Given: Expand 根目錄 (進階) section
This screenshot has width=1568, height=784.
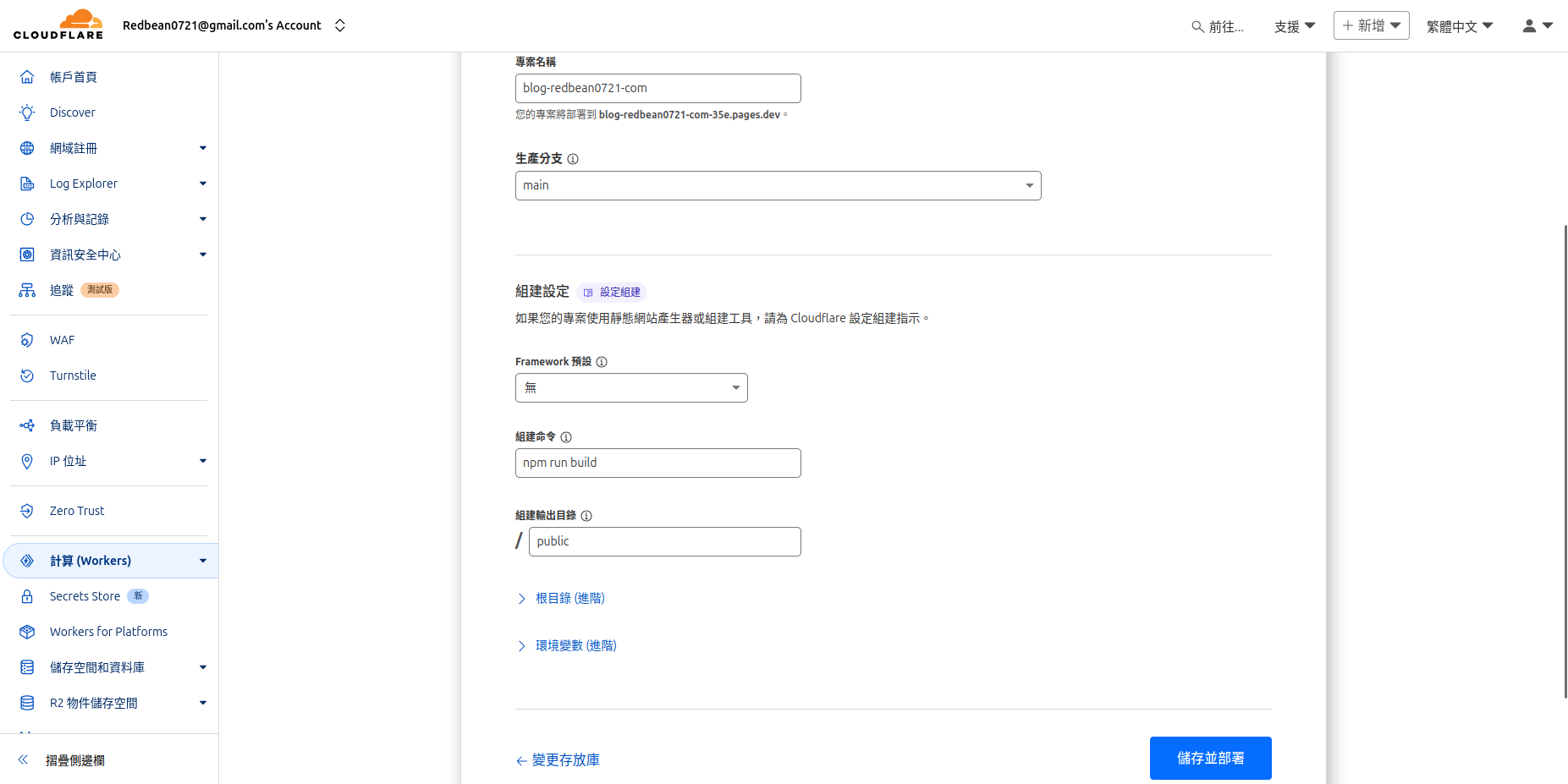Looking at the screenshot, I should (570, 598).
